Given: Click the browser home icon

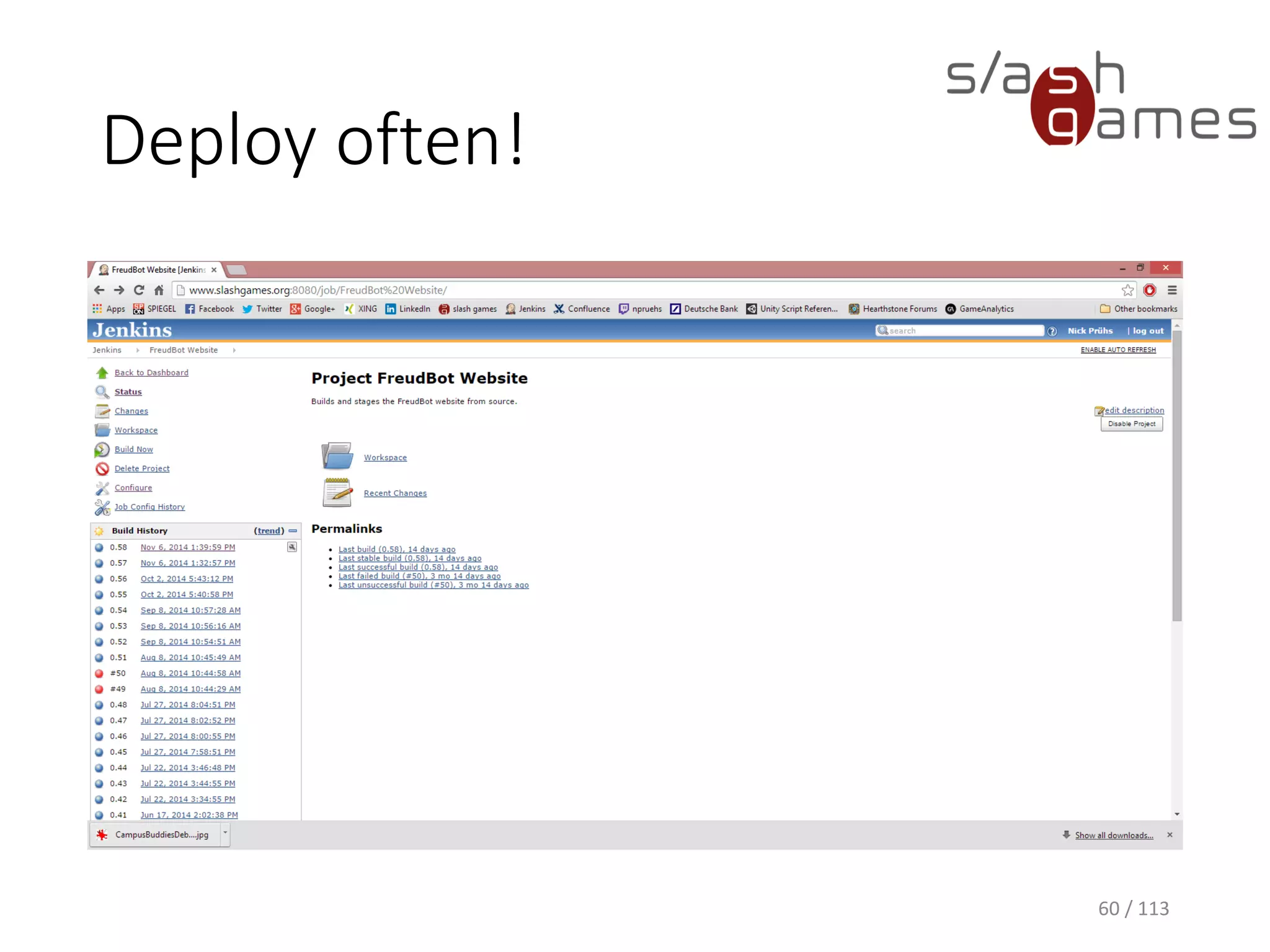Looking at the screenshot, I should point(159,290).
